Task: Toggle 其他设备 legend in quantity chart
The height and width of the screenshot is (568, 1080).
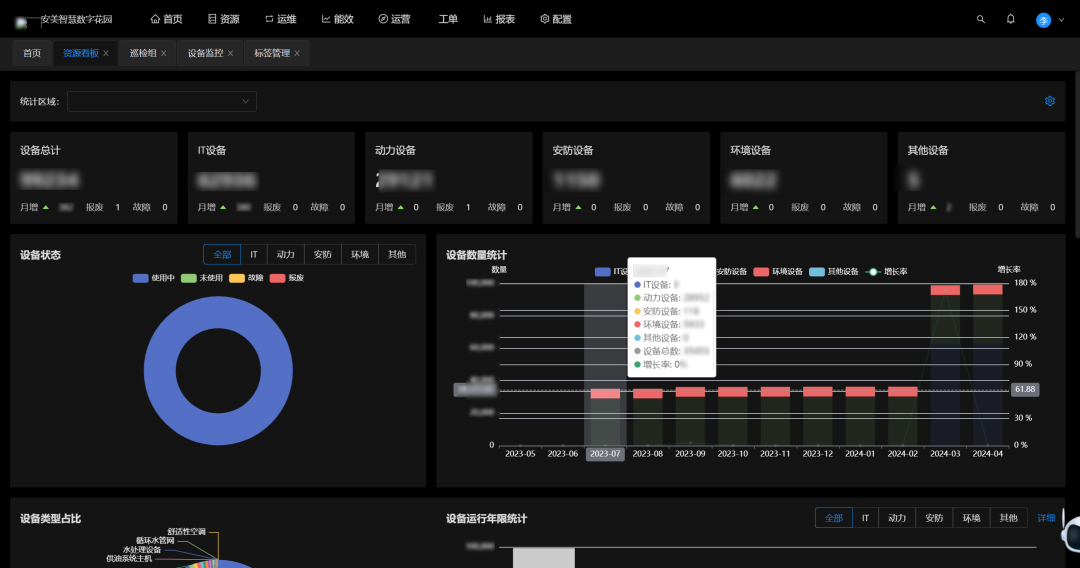Action: point(833,272)
